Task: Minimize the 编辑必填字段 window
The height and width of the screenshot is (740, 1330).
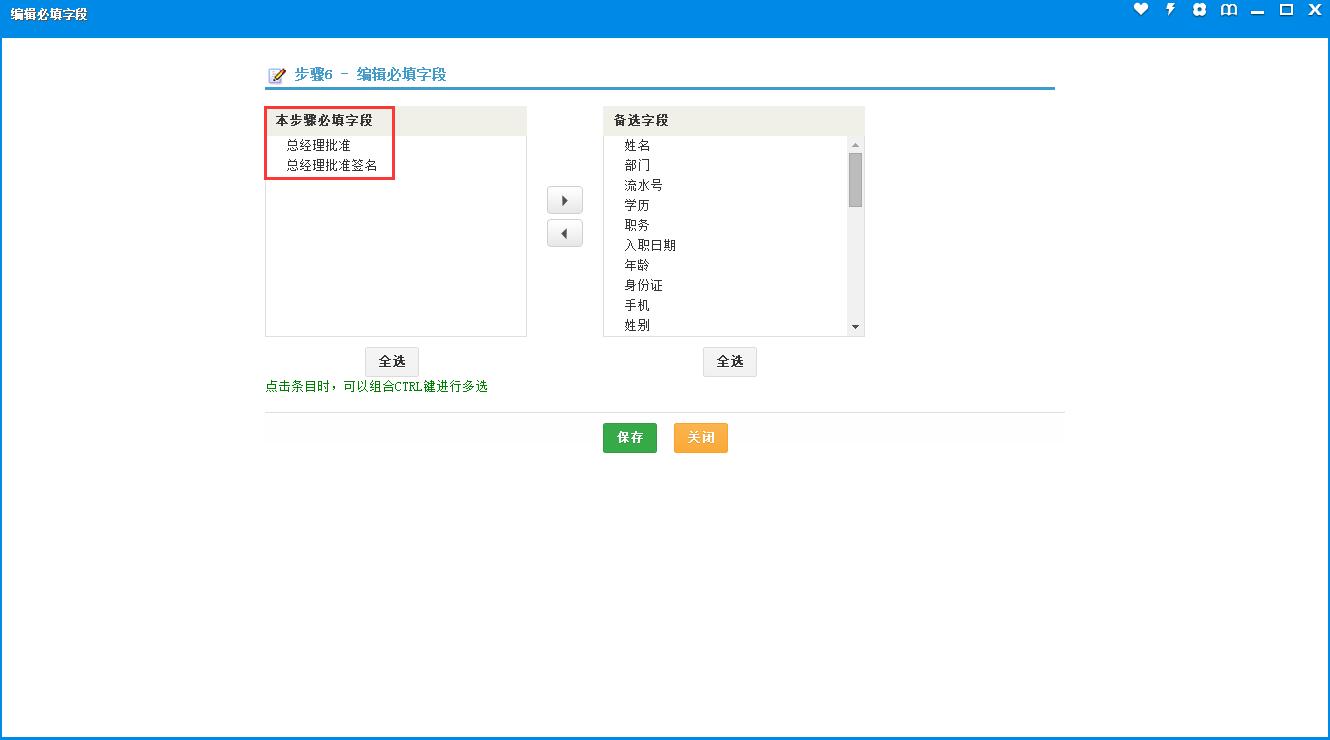Action: pos(1257,10)
